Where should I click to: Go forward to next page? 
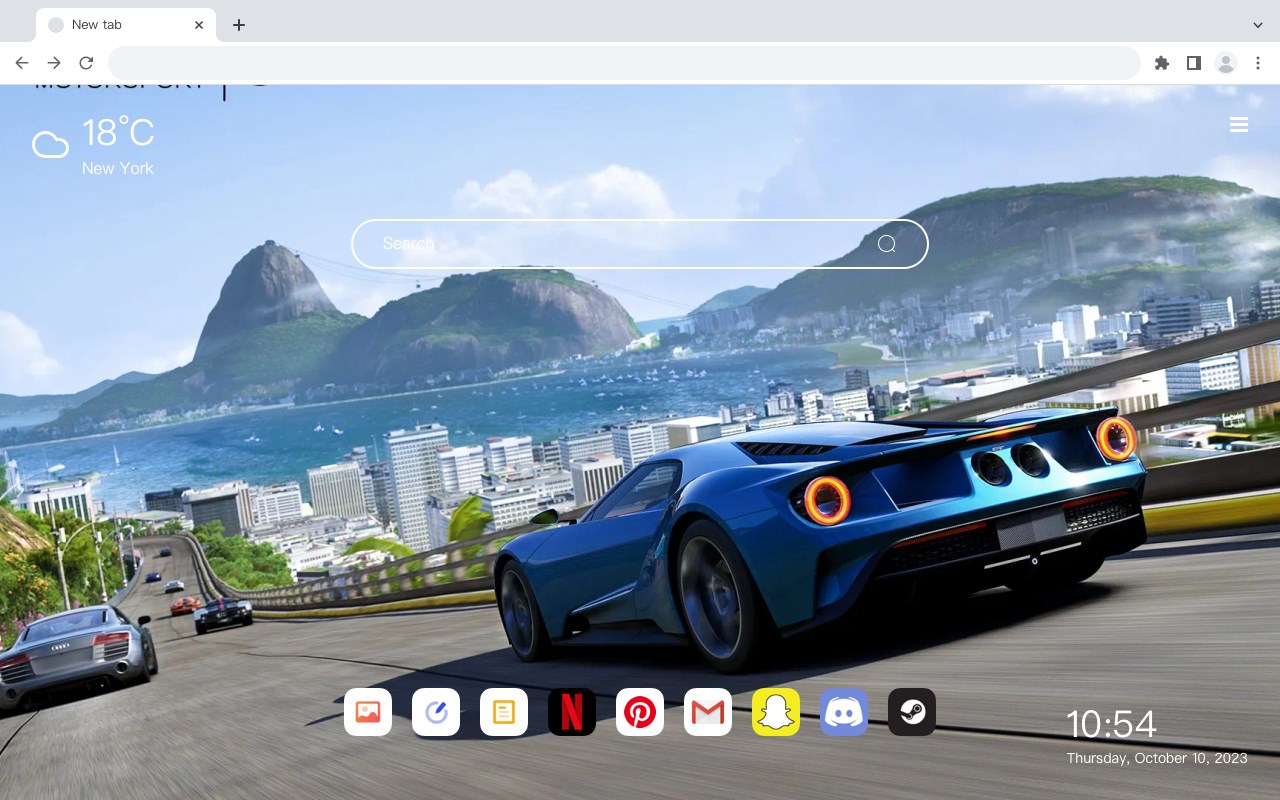[54, 63]
